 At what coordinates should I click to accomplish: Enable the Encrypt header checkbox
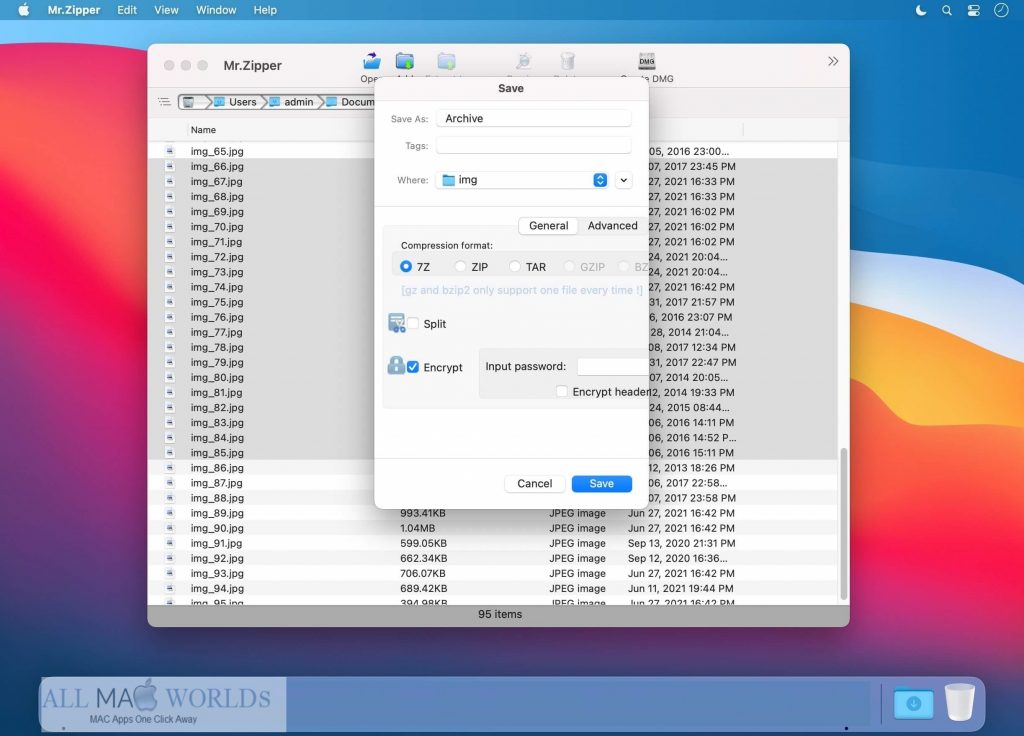click(x=562, y=391)
